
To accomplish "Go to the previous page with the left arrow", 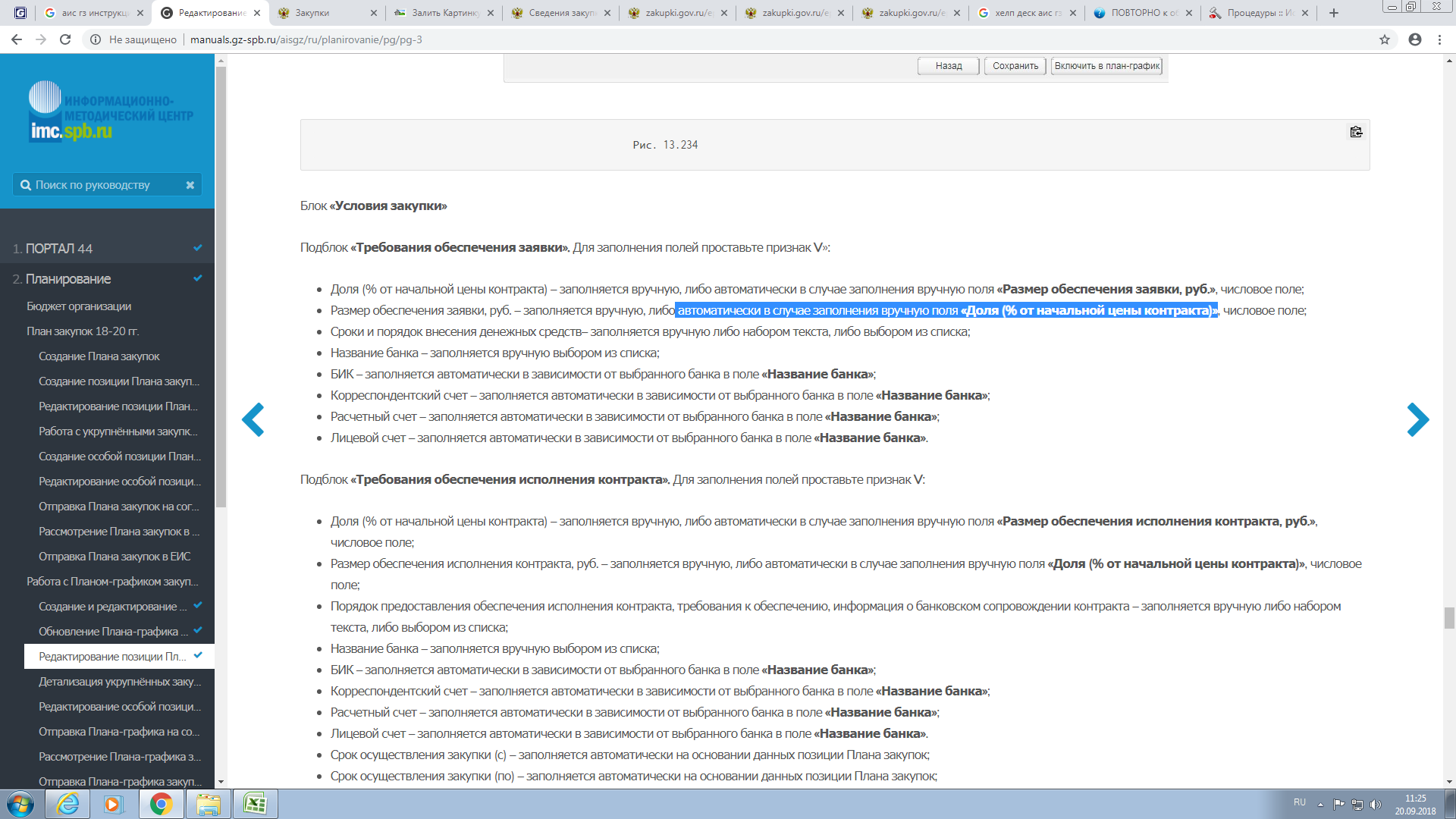I will click(x=253, y=419).
